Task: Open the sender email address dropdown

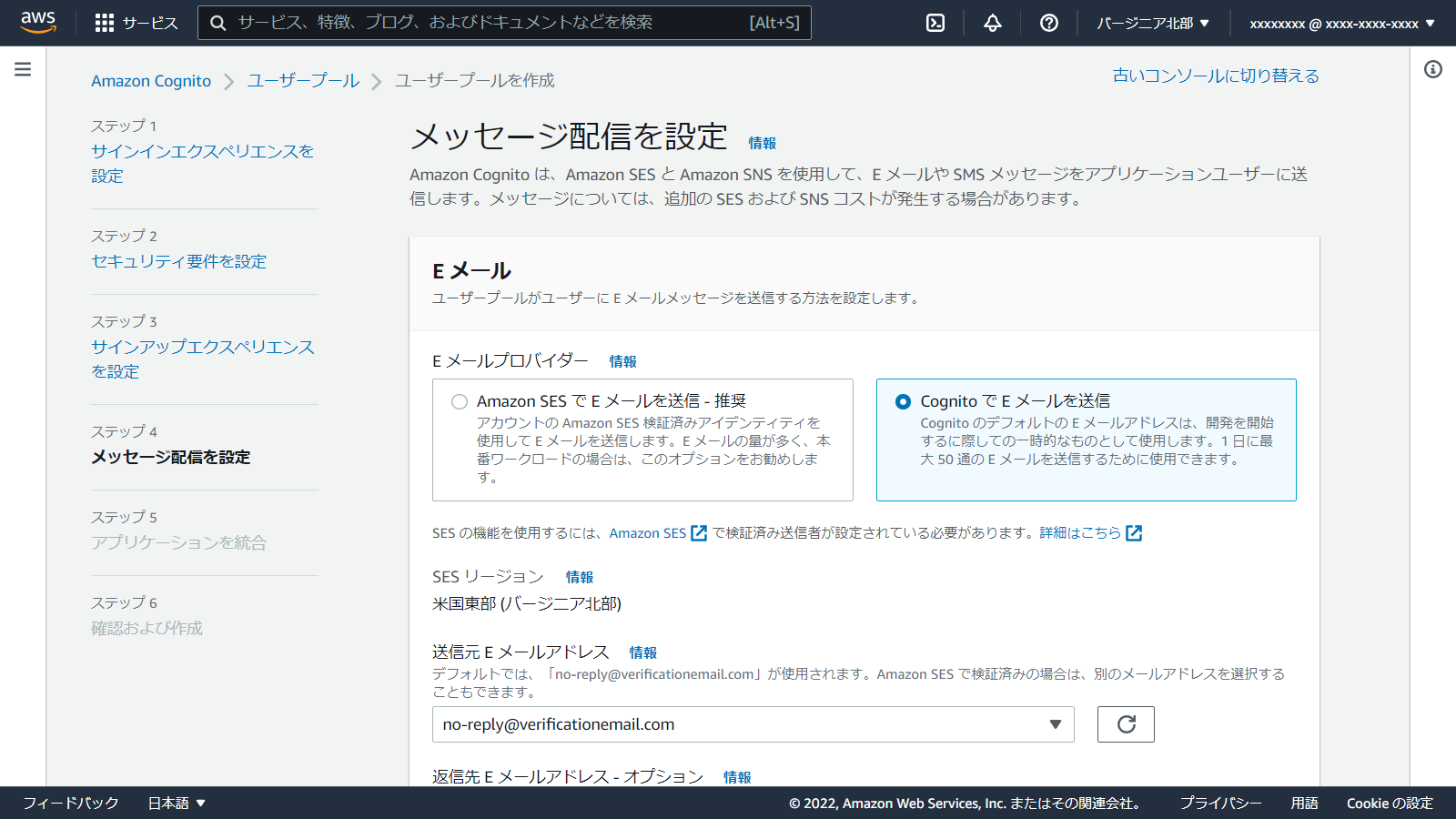Action: pos(1055,724)
